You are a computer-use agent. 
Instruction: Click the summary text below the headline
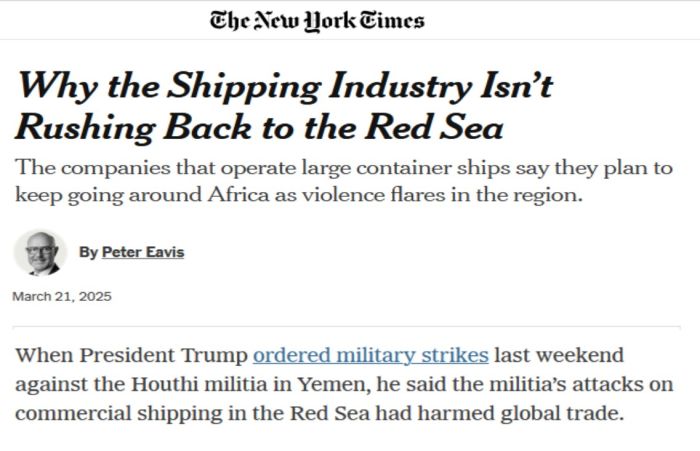pyautogui.click(x=345, y=180)
